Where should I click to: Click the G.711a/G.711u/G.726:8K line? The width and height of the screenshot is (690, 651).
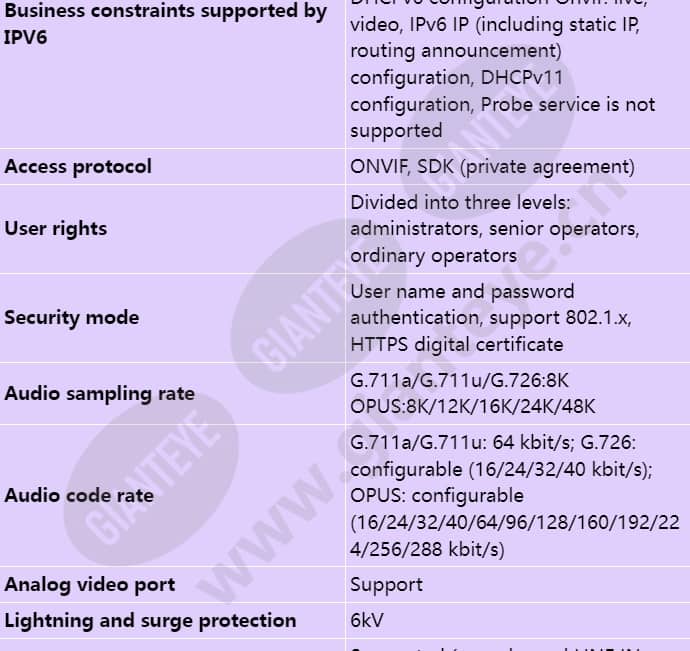coord(459,380)
